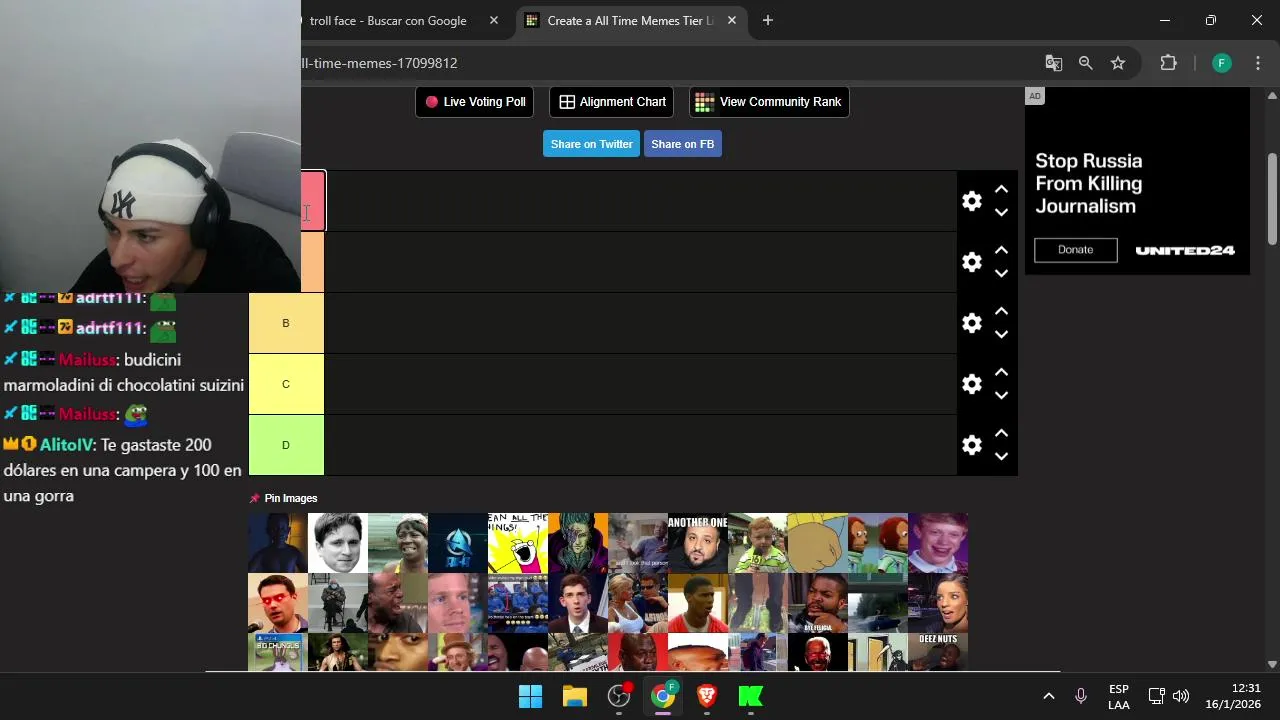
Task: Open the volume control in system tray
Action: (x=1181, y=696)
